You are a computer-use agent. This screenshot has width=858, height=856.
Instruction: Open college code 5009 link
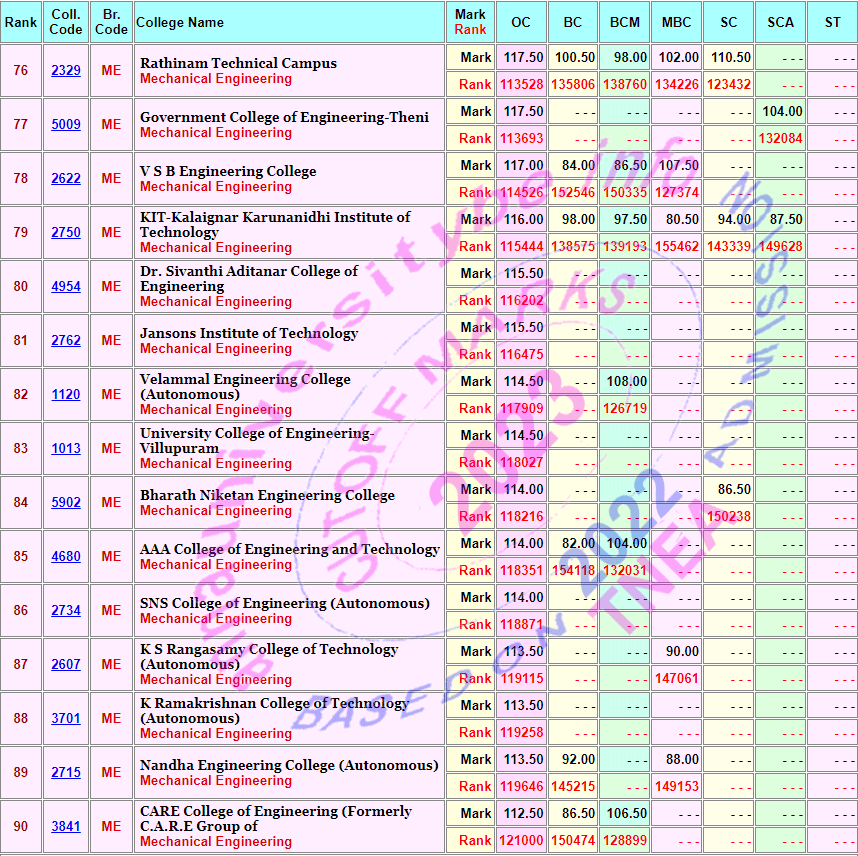(66, 125)
